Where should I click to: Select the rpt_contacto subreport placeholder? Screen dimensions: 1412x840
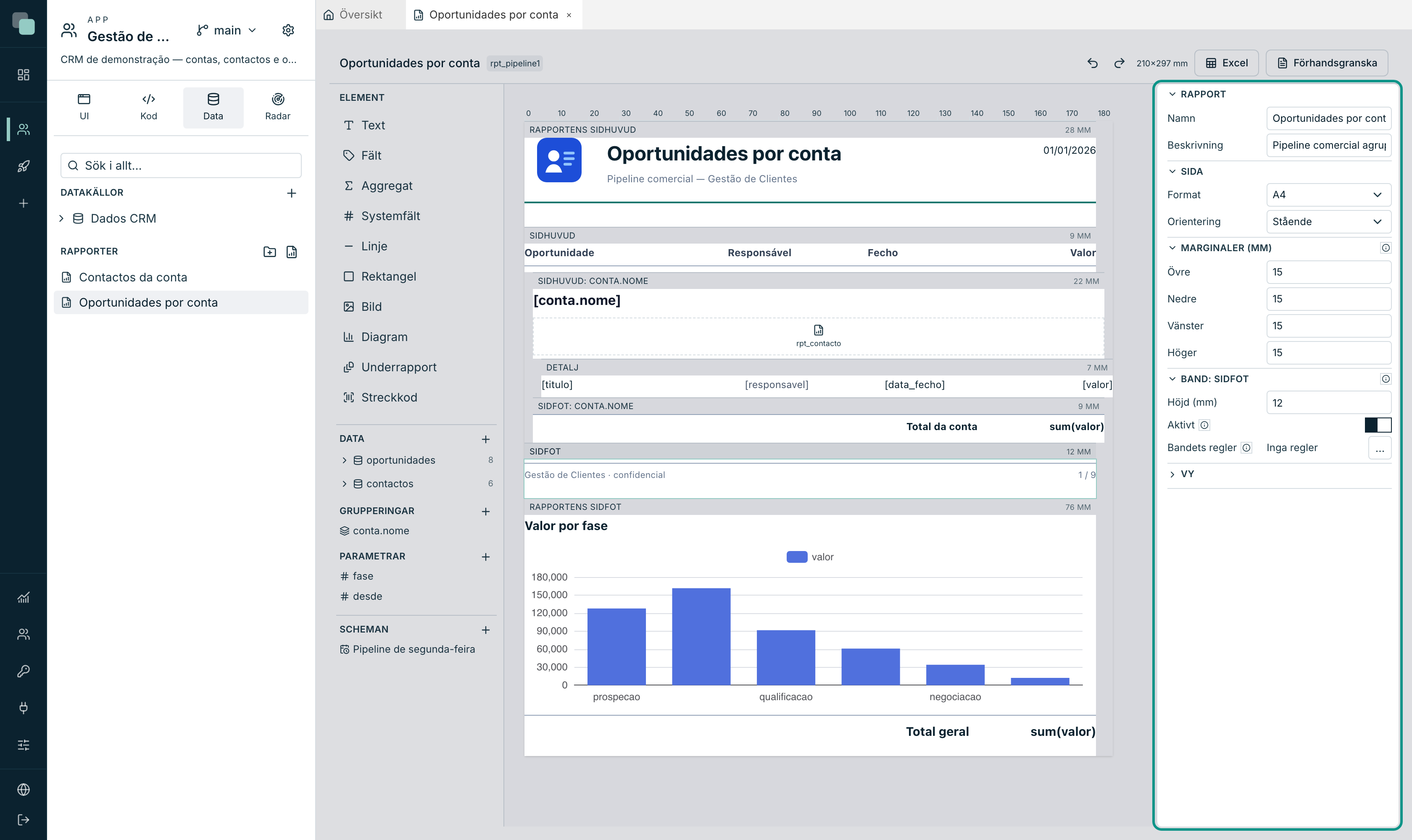click(x=818, y=336)
